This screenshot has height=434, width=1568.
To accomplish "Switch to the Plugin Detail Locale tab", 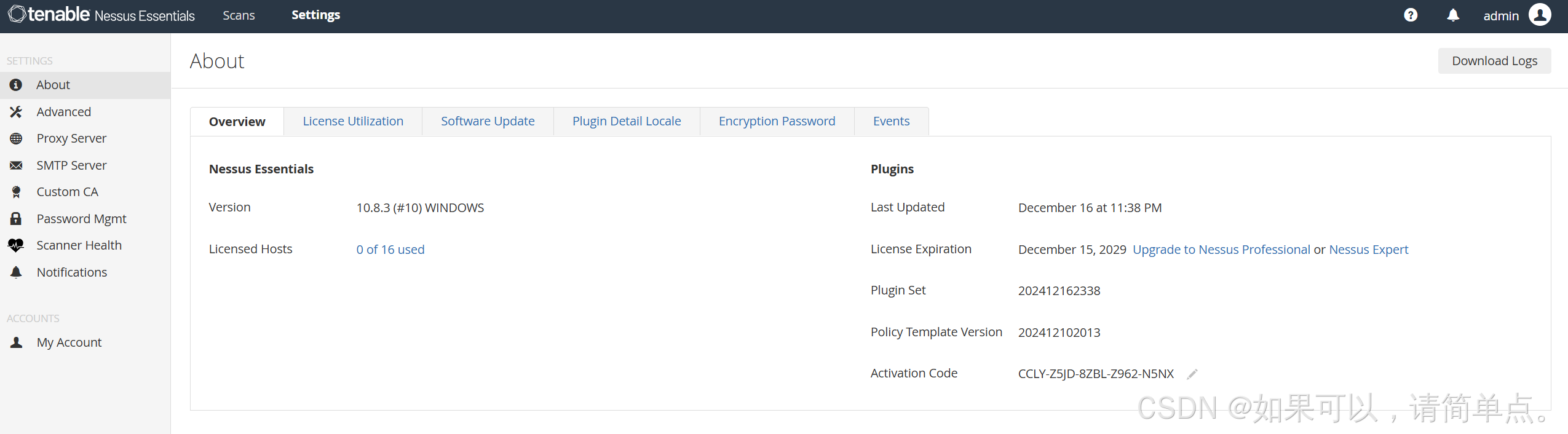I will tap(627, 122).
